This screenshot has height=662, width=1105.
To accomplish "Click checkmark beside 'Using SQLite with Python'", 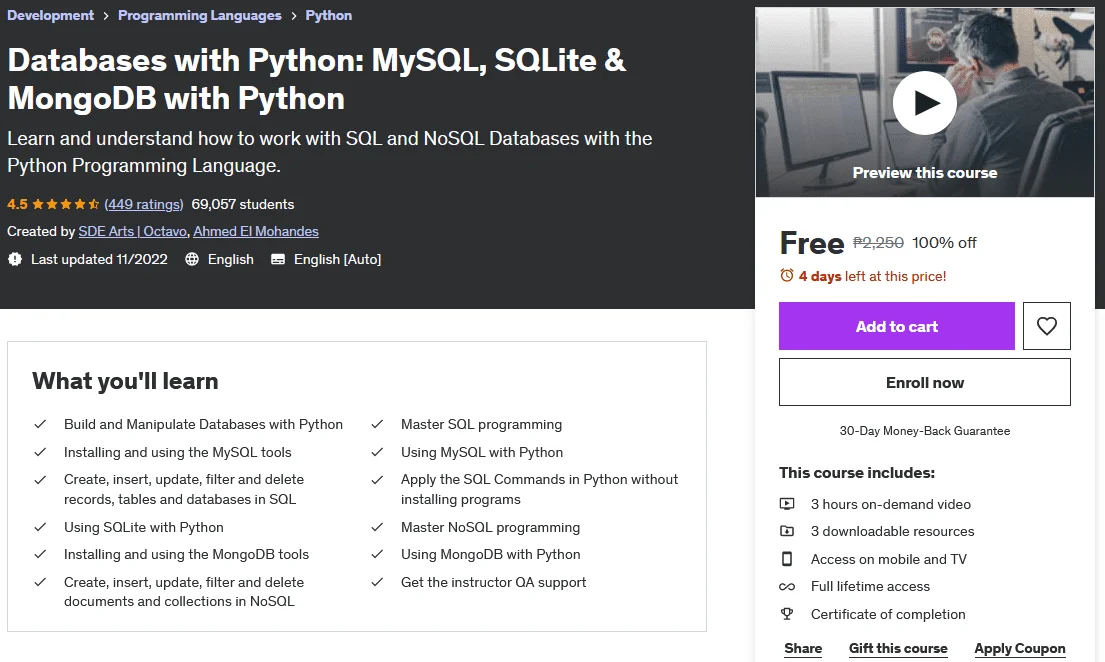I will pos(40,527).
